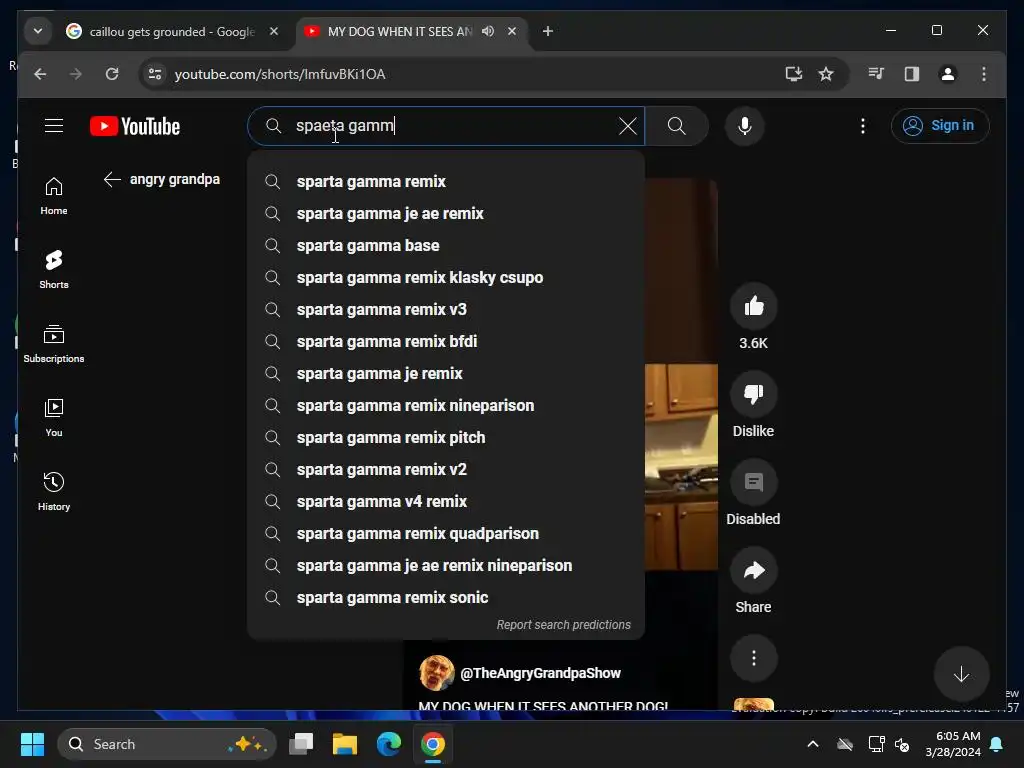Choose suggestion sparta gamma remix pitch
Viewport: 1024px width, 768px height.
(x=446, y=438)
